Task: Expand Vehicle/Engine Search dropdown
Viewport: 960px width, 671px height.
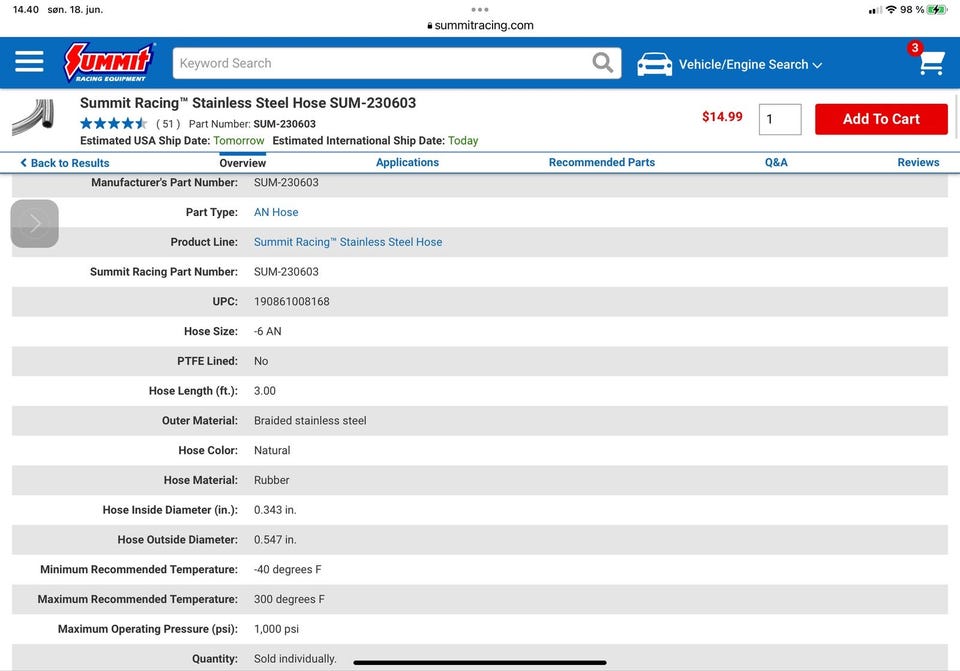Action: point(750,64)
